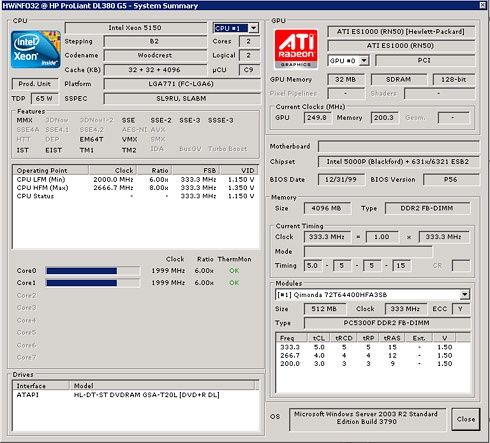Select the 333.3 timing row

(373, 347)
